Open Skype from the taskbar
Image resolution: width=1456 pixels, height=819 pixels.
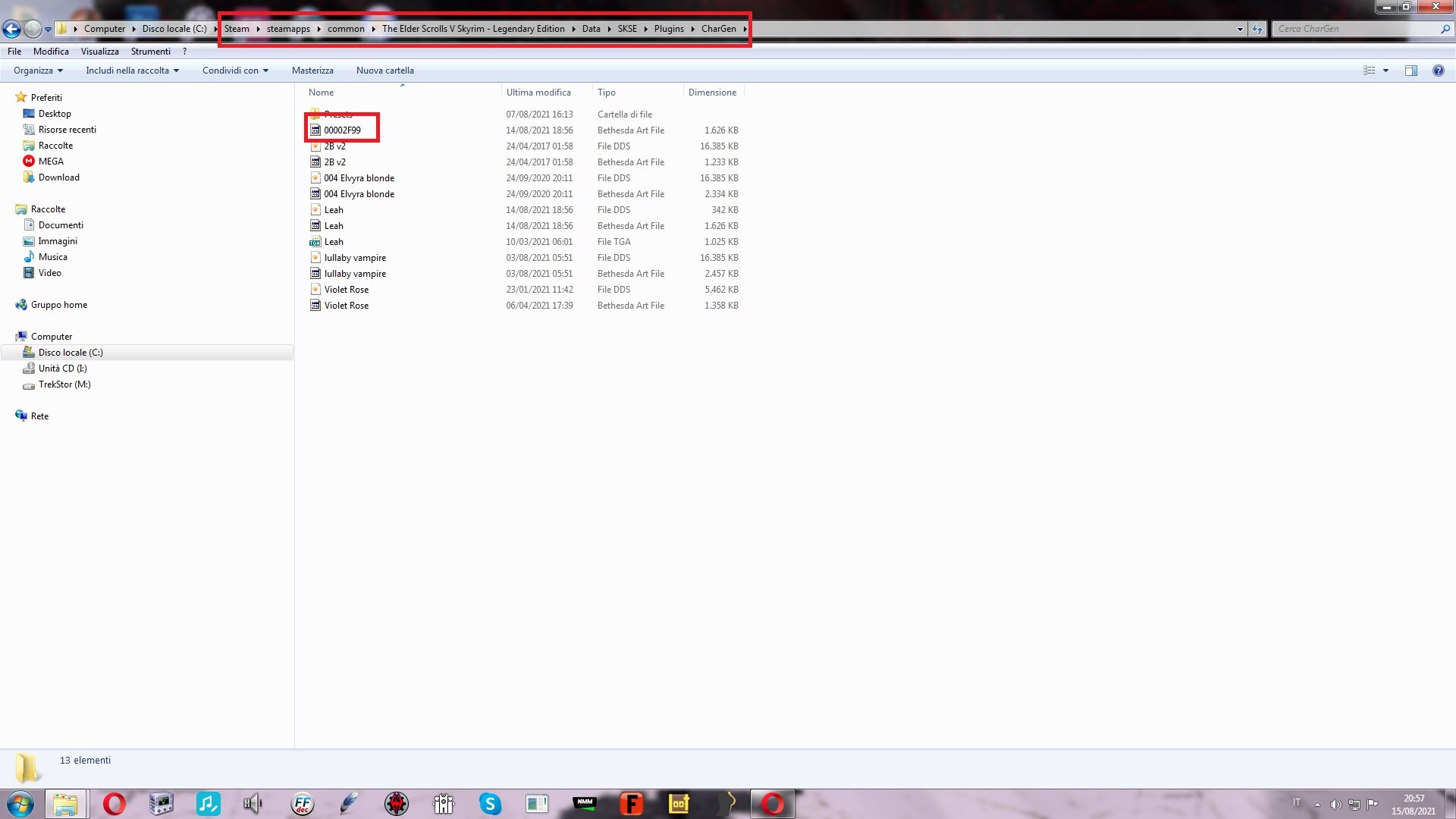490,804
